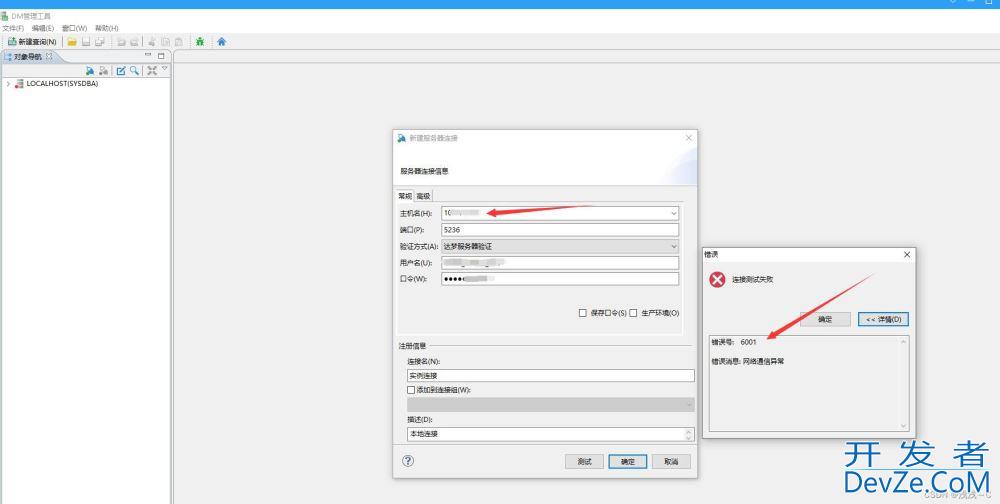Minimize the 对象导航 panel

(148, 56)
